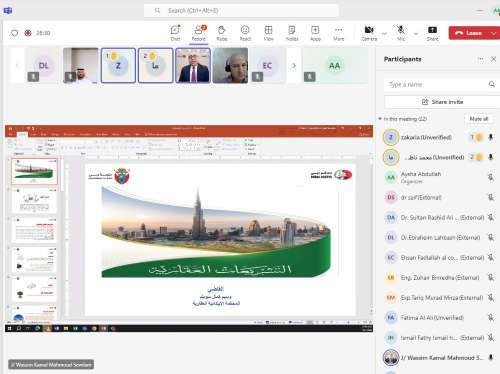
Task: Select the DL participant tile
Action: pos(44,65)
